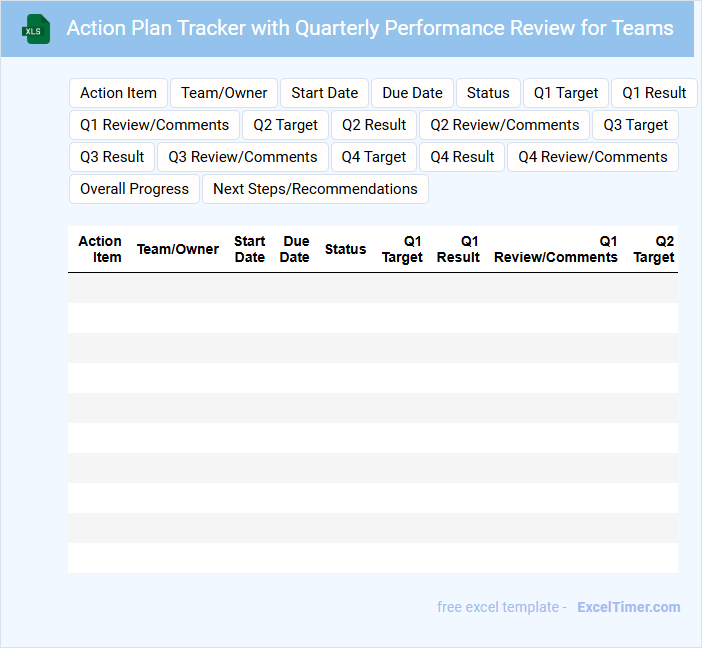Select the Q3 Review/Comments tag
This screenshot has height=648, width=702.
(243, 157)
